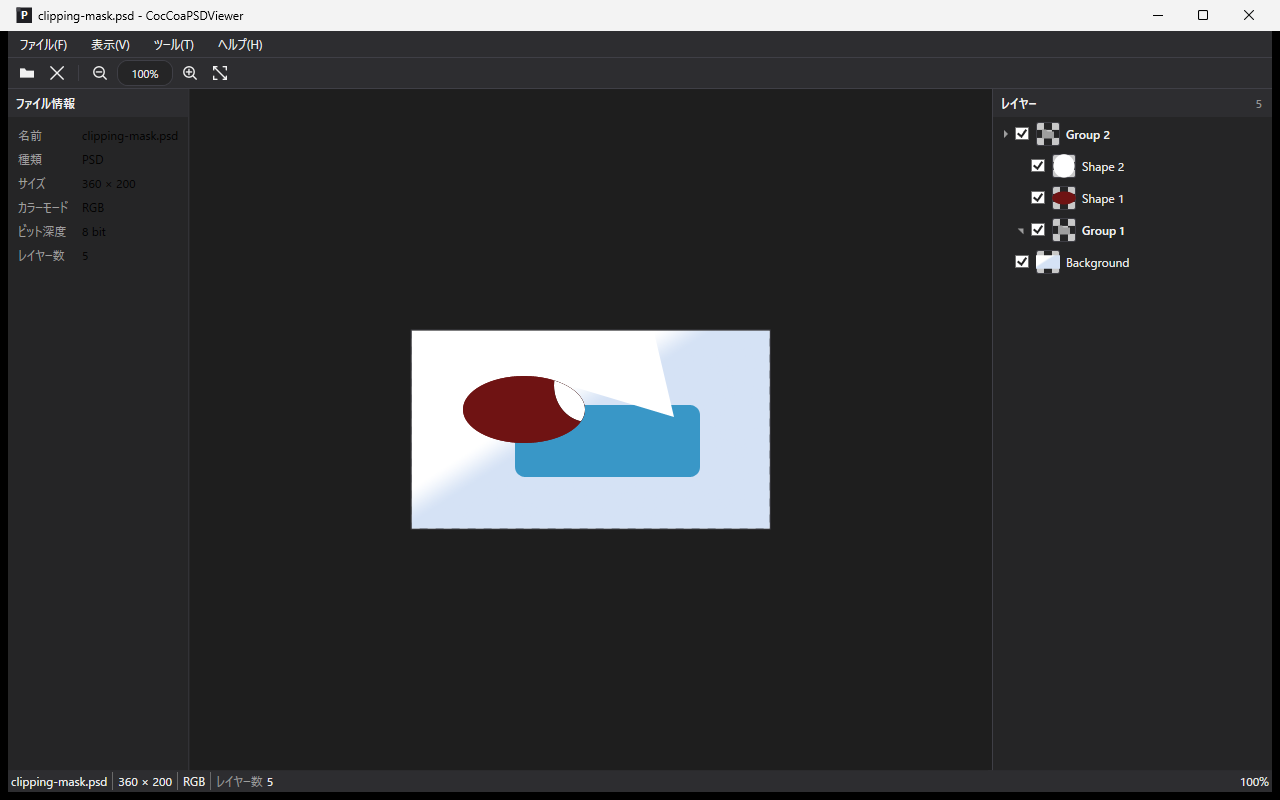The width and height of the screenshot is (1280, 800).
Task: Zoom in with the plus magnifier icon
Action: coord(190,73)
